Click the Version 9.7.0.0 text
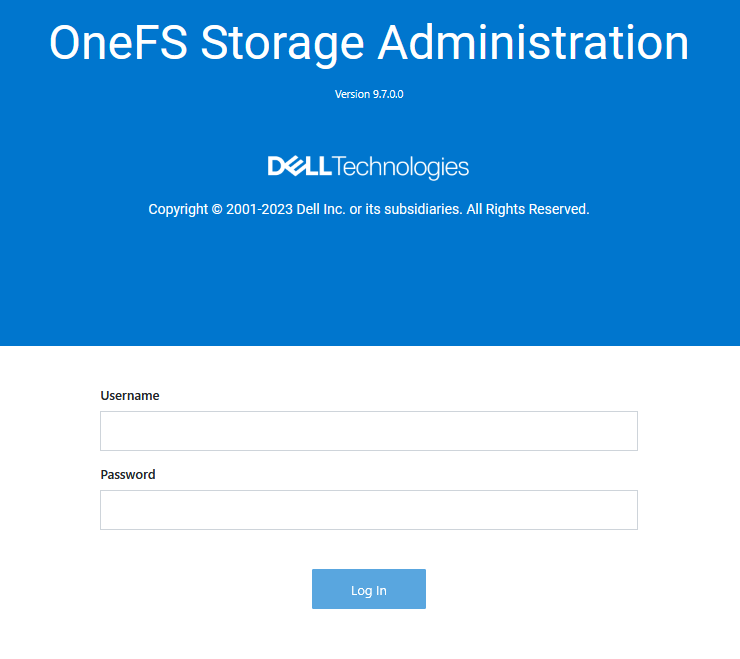Screen dimensions: 740x659 pyautogui.click(x=368, y=94)
